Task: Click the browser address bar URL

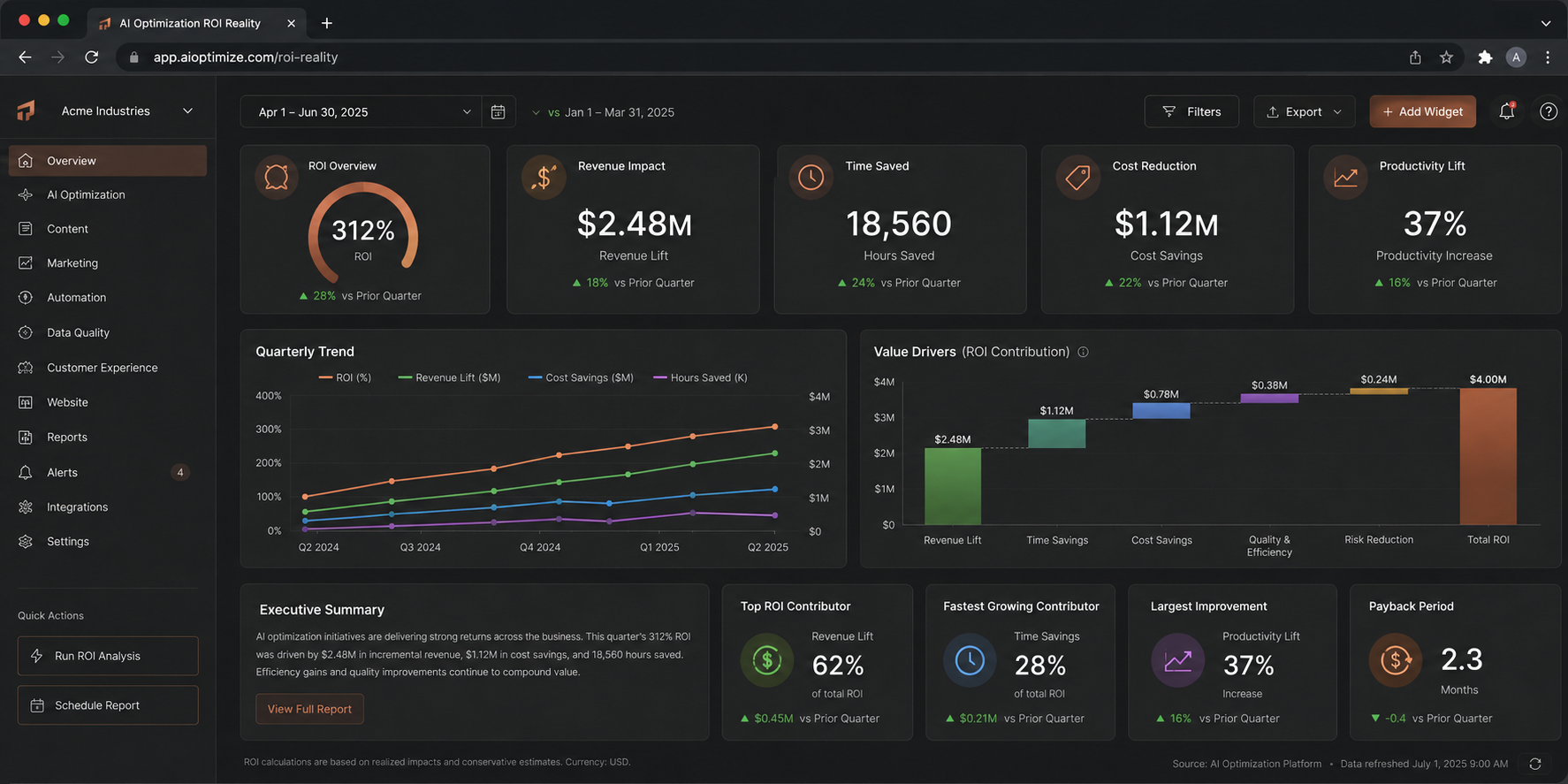Action: click(246, 57)
